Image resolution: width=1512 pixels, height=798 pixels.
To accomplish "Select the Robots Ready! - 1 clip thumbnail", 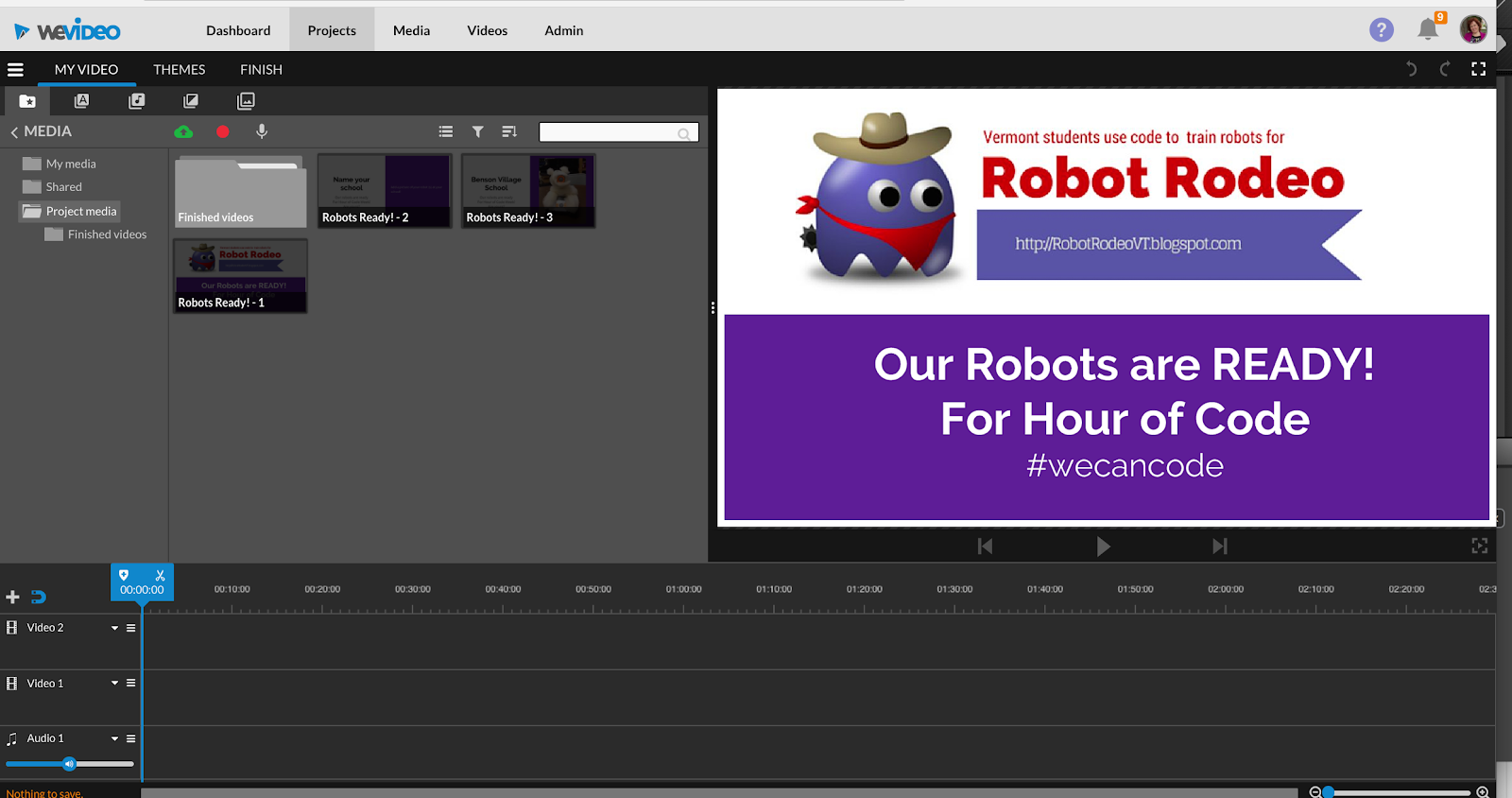I will coord(240,276).
